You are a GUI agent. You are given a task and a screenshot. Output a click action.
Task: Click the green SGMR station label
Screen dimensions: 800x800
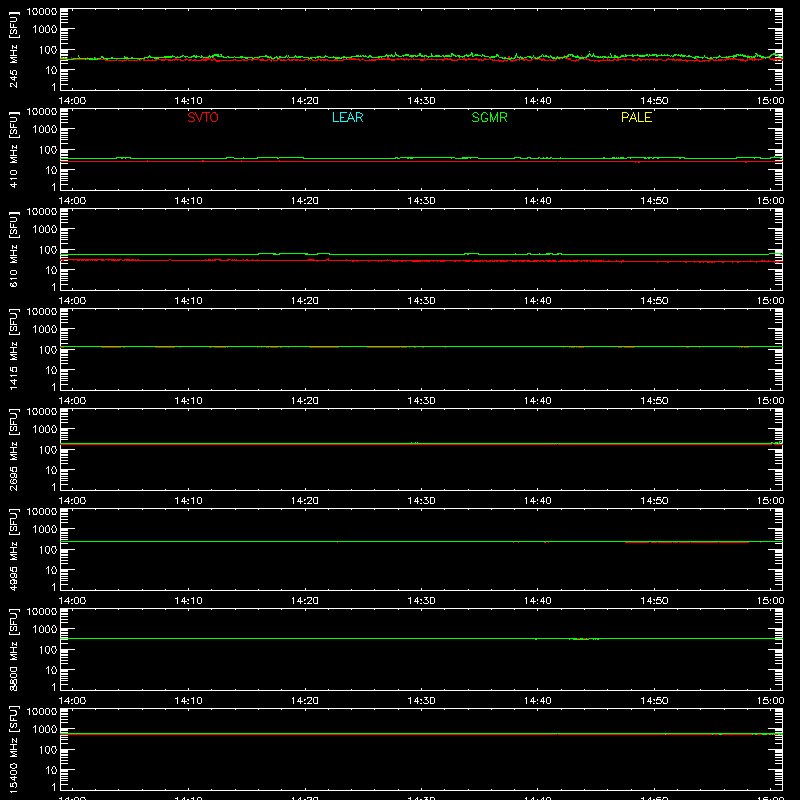[489, 117]
